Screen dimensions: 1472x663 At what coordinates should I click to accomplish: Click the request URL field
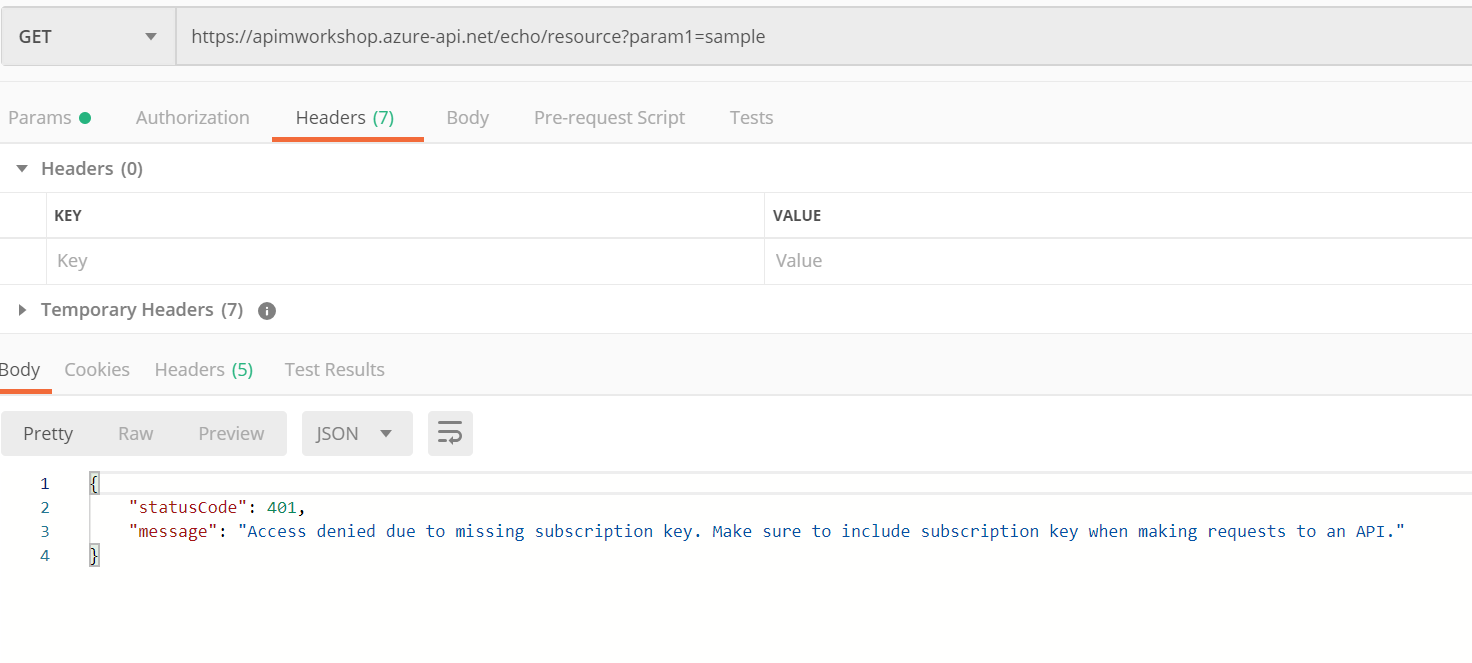[x=800, y=37]
